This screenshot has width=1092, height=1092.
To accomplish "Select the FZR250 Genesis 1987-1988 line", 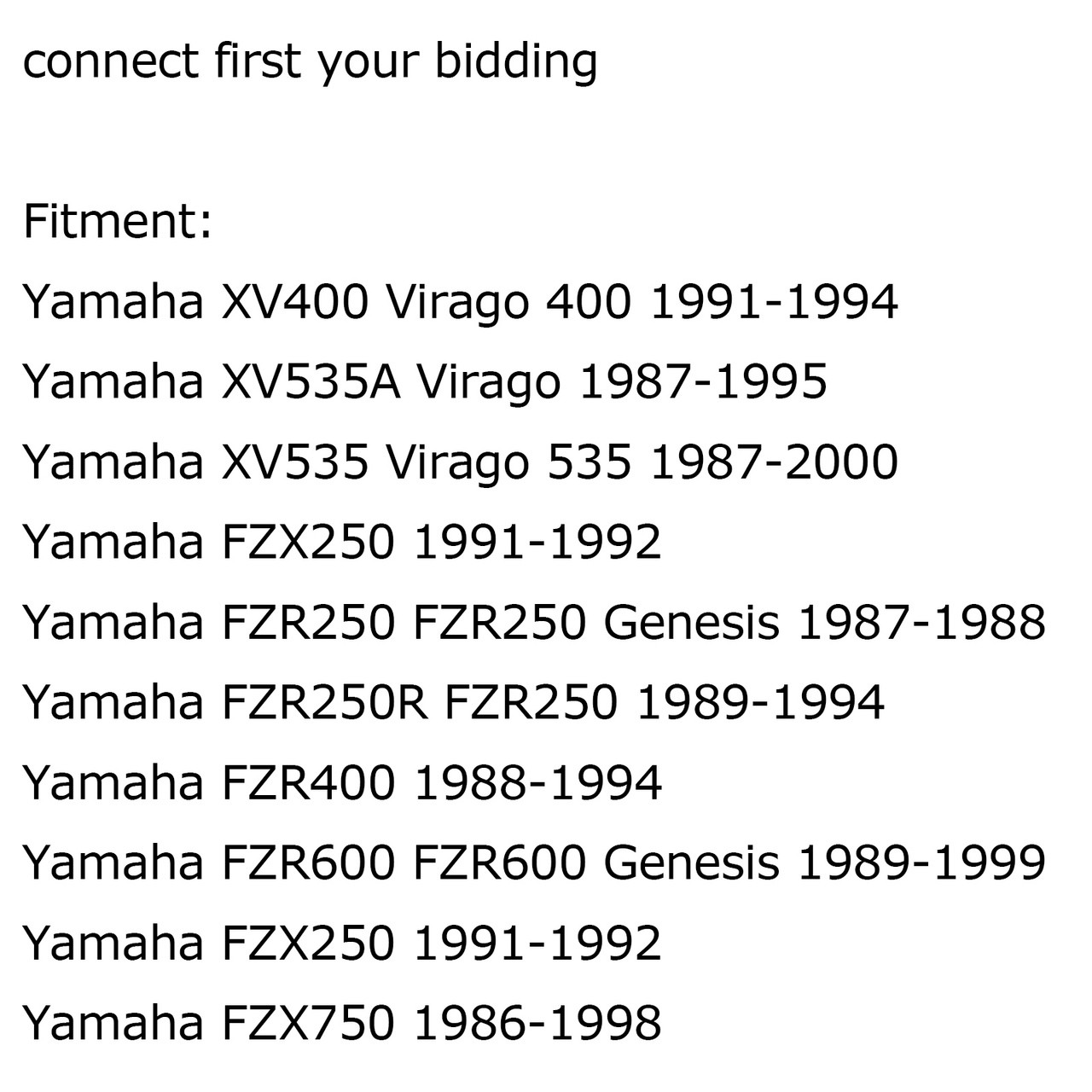I will (534, 622).
